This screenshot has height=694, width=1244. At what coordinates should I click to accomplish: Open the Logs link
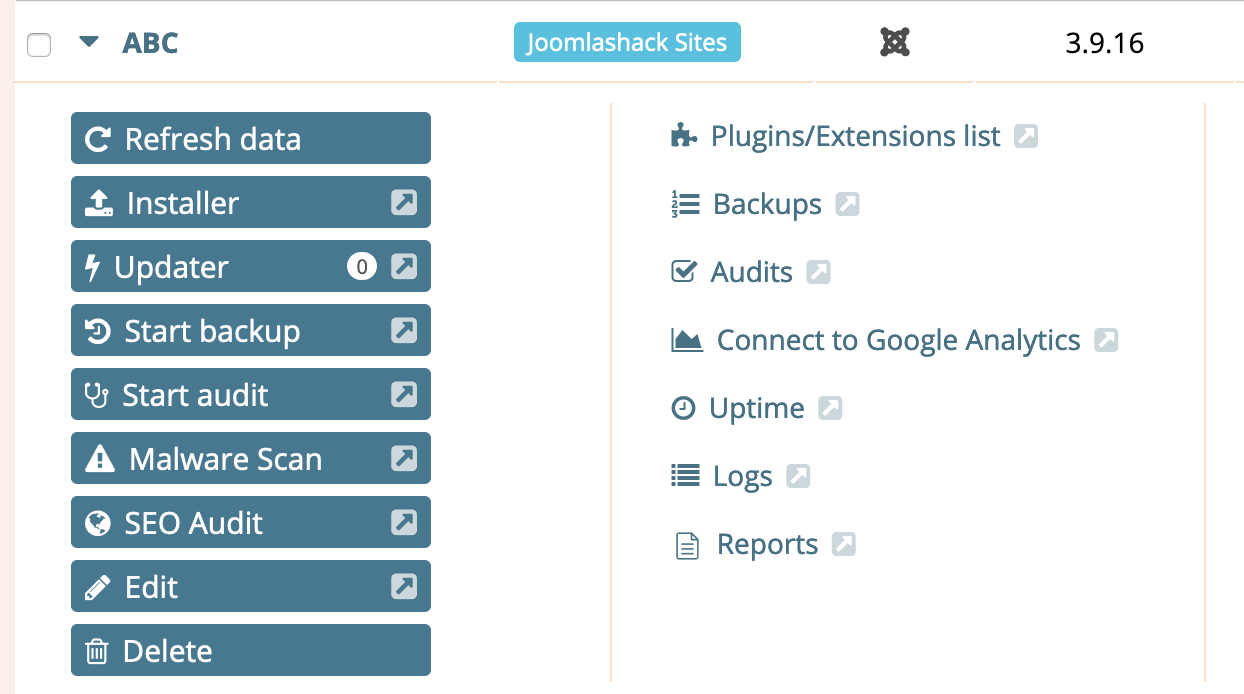(743, 476)
